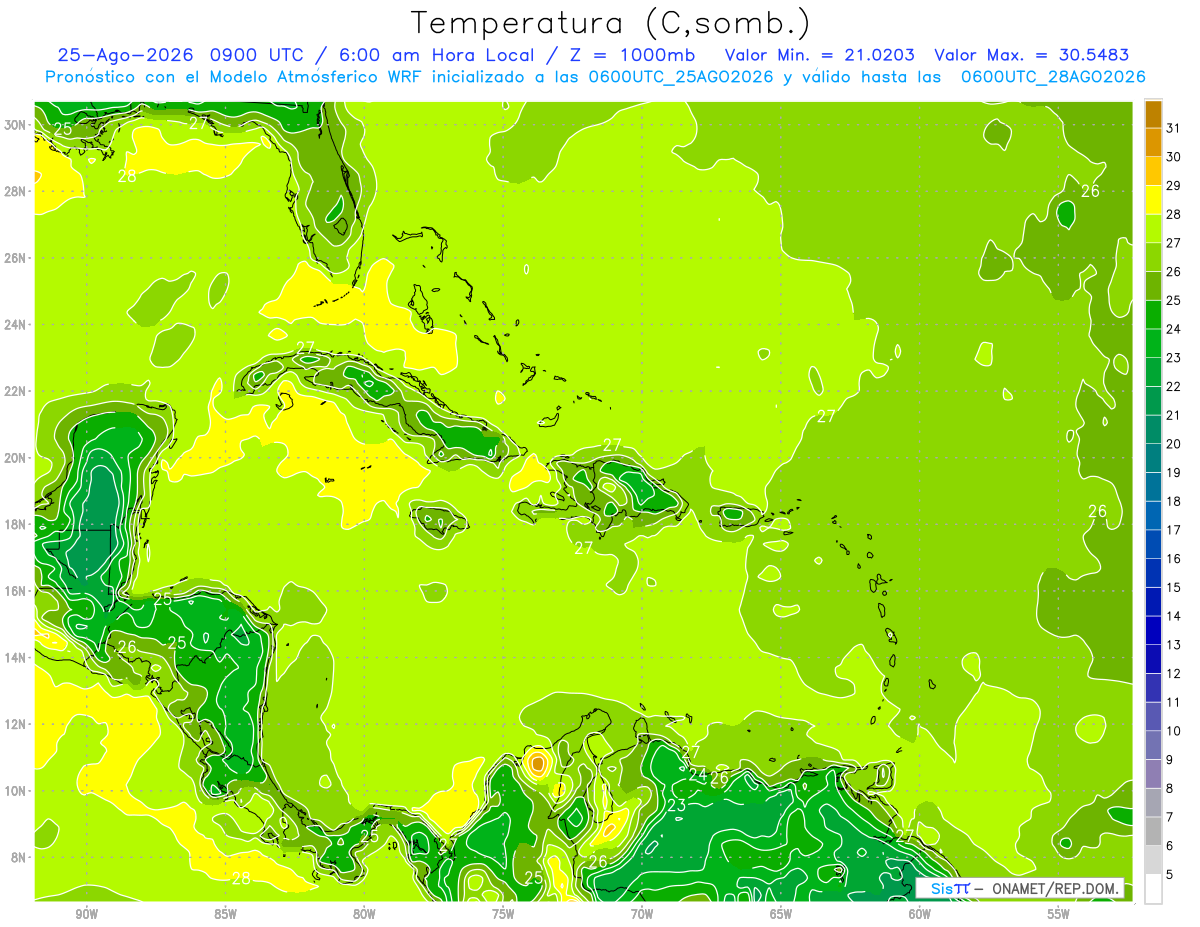Click the "8N" latitude axis label

pyautogui.click(x=19, y=857)
